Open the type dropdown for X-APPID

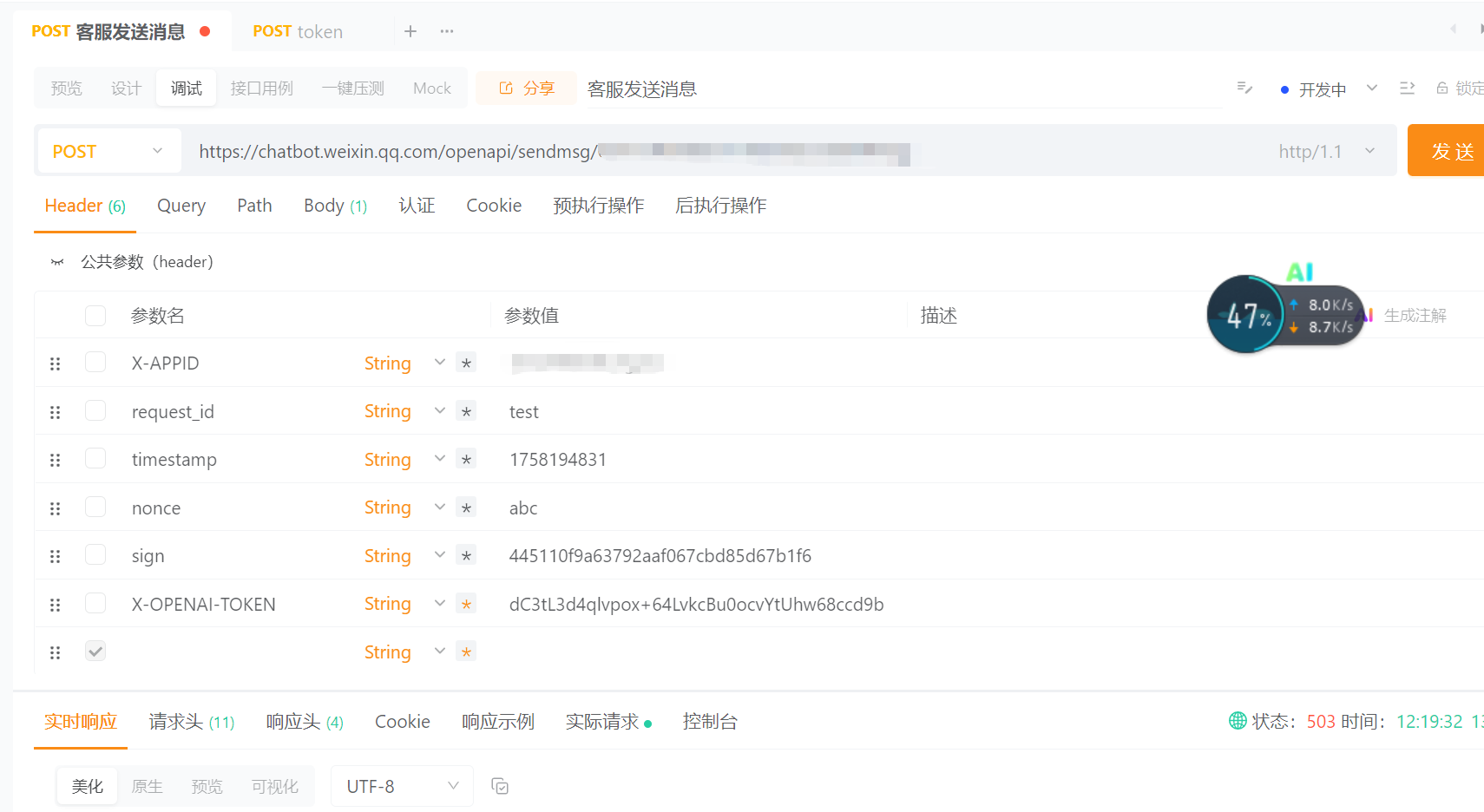click(404, 363)
